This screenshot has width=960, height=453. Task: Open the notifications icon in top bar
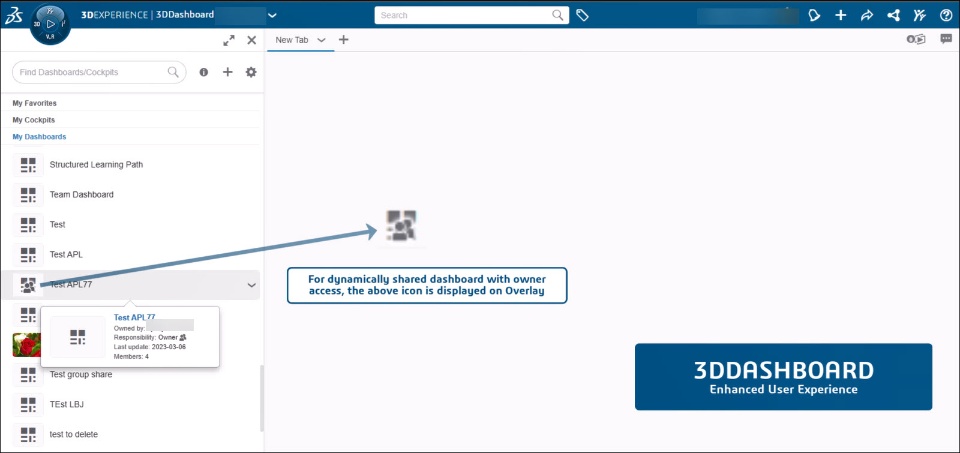814,15
